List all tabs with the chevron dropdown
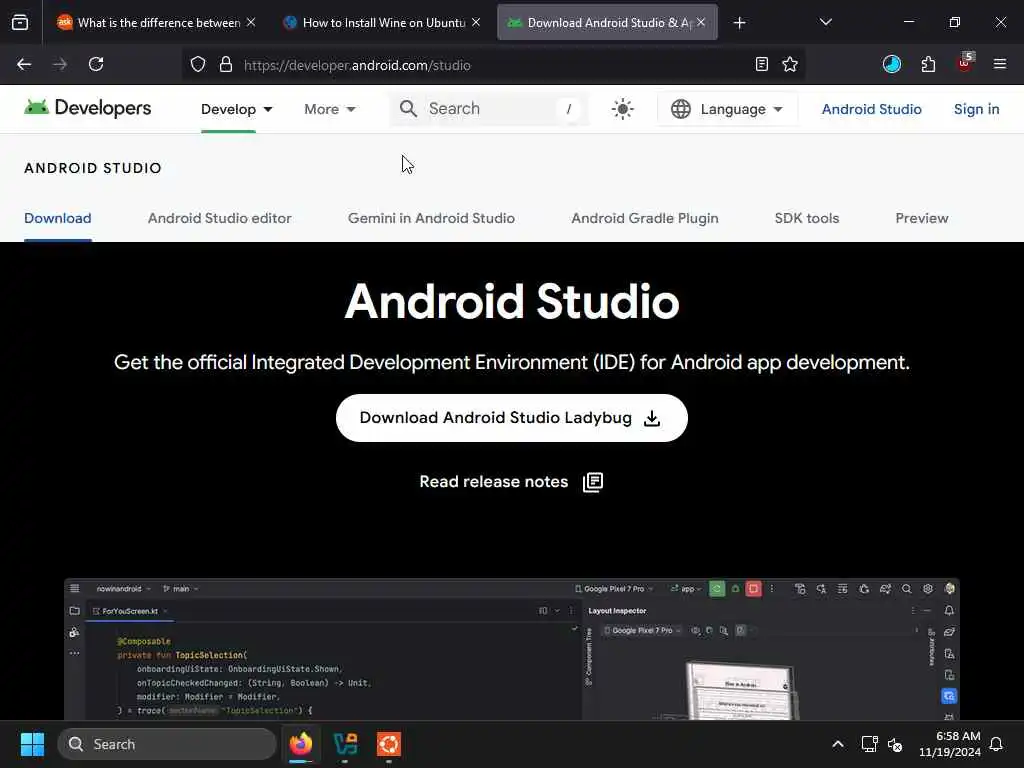The width and height of the screenshot is (1024, 768). (825, 22)
